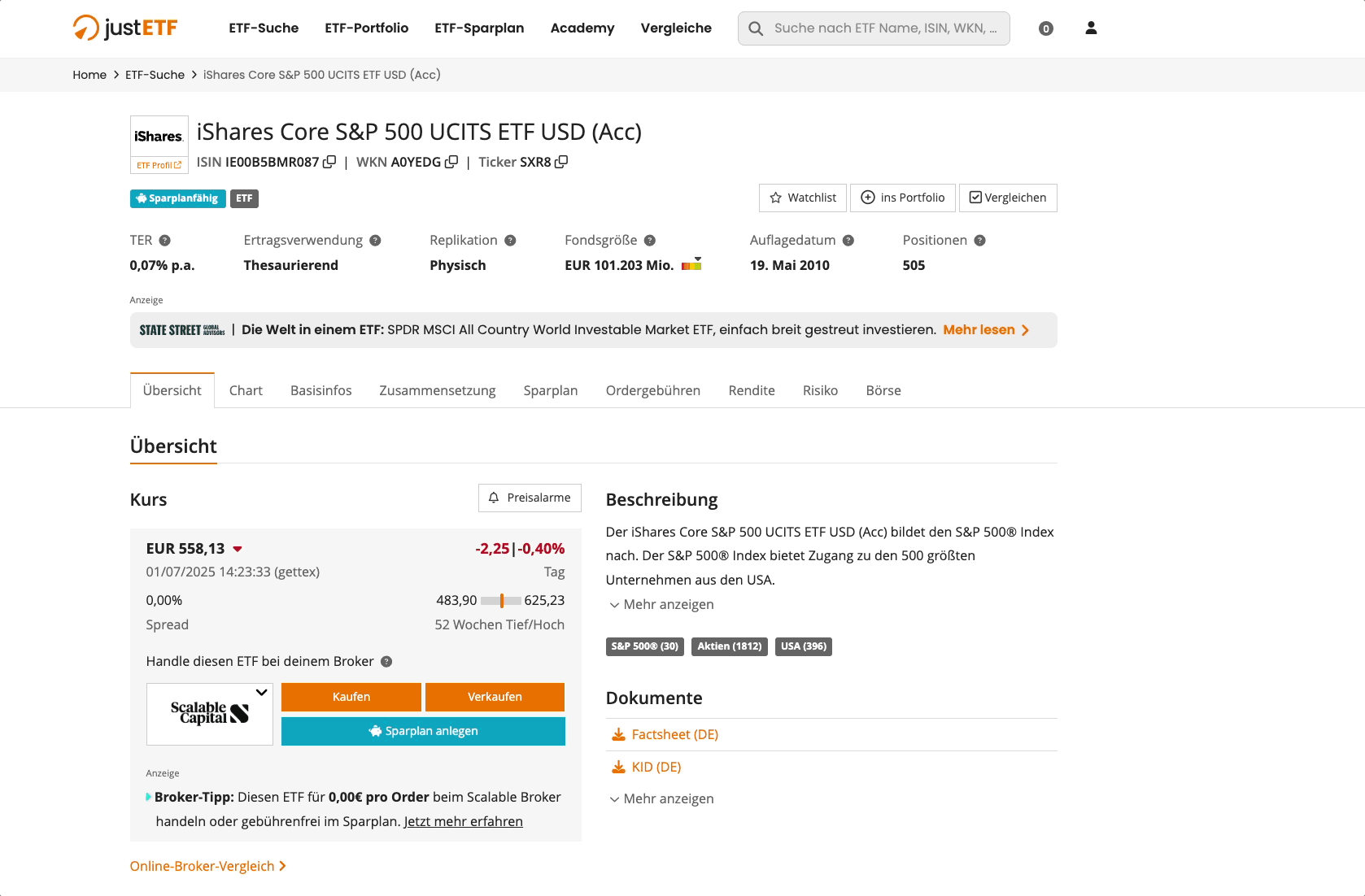Add ETF to Watchlist
This screenshot has width=1365, height=896.
coord(803,198)
